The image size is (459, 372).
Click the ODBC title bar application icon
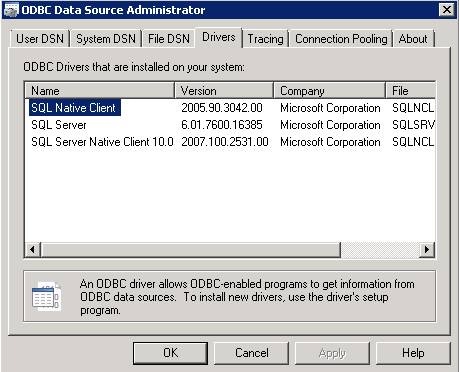(x=11, y=10)
